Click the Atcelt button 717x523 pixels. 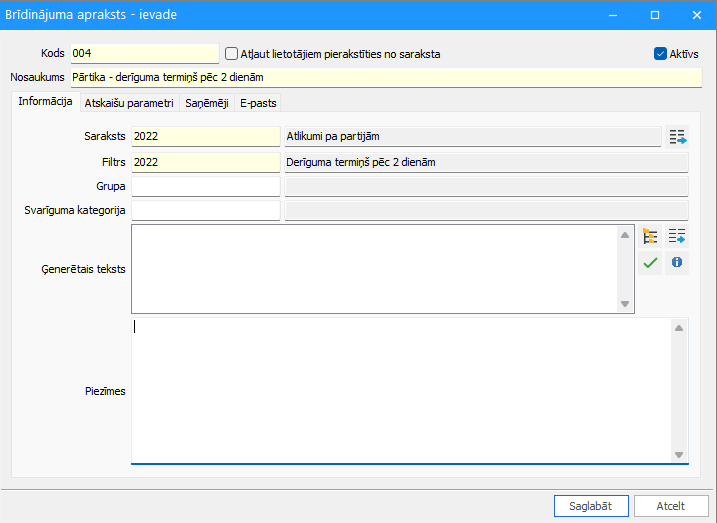pos(671,506)
